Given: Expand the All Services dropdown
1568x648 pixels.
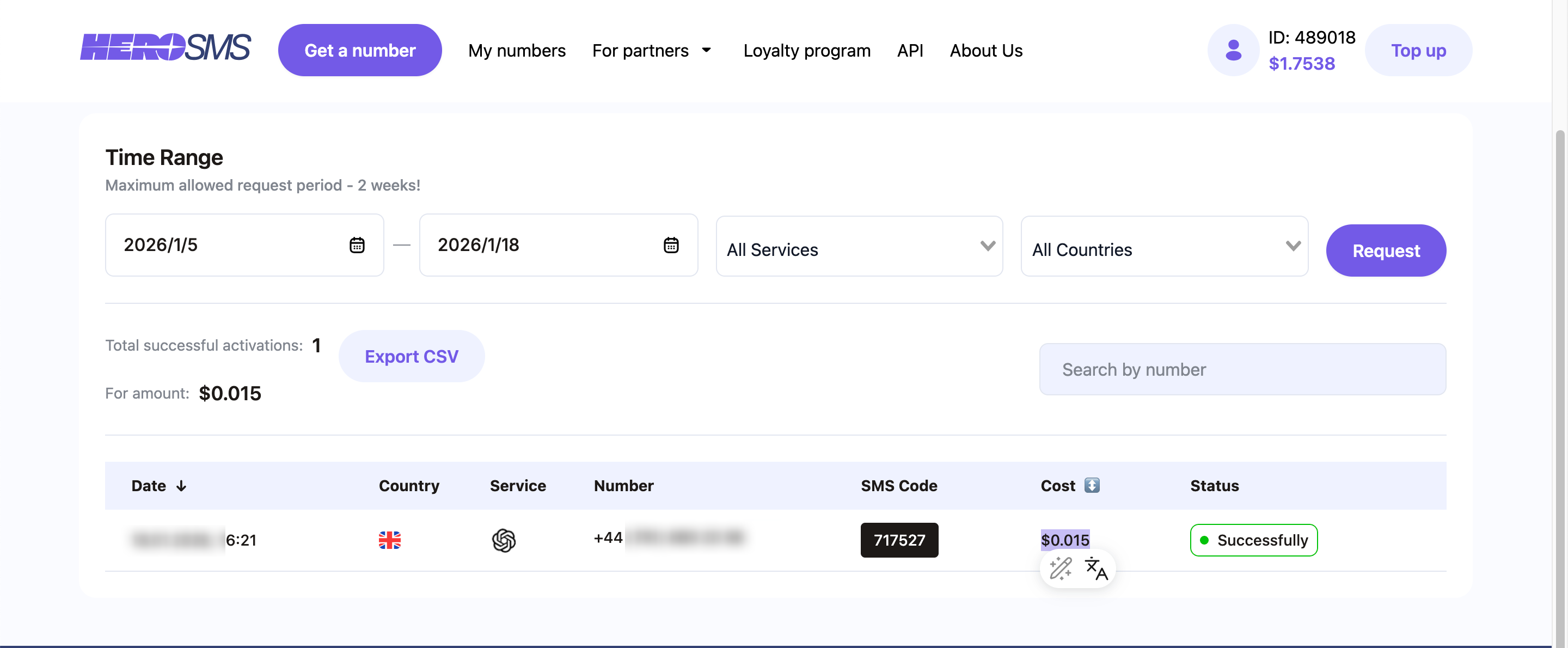Looking at the screenshot, I should [859, 247].
